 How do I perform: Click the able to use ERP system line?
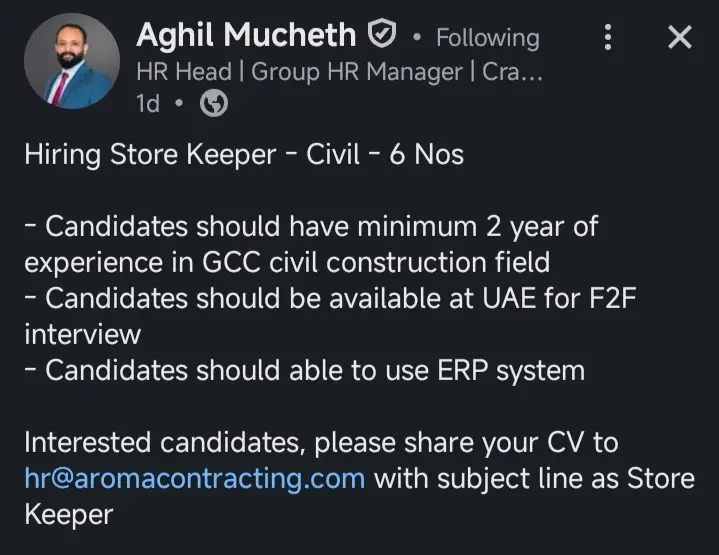(303, 370)
